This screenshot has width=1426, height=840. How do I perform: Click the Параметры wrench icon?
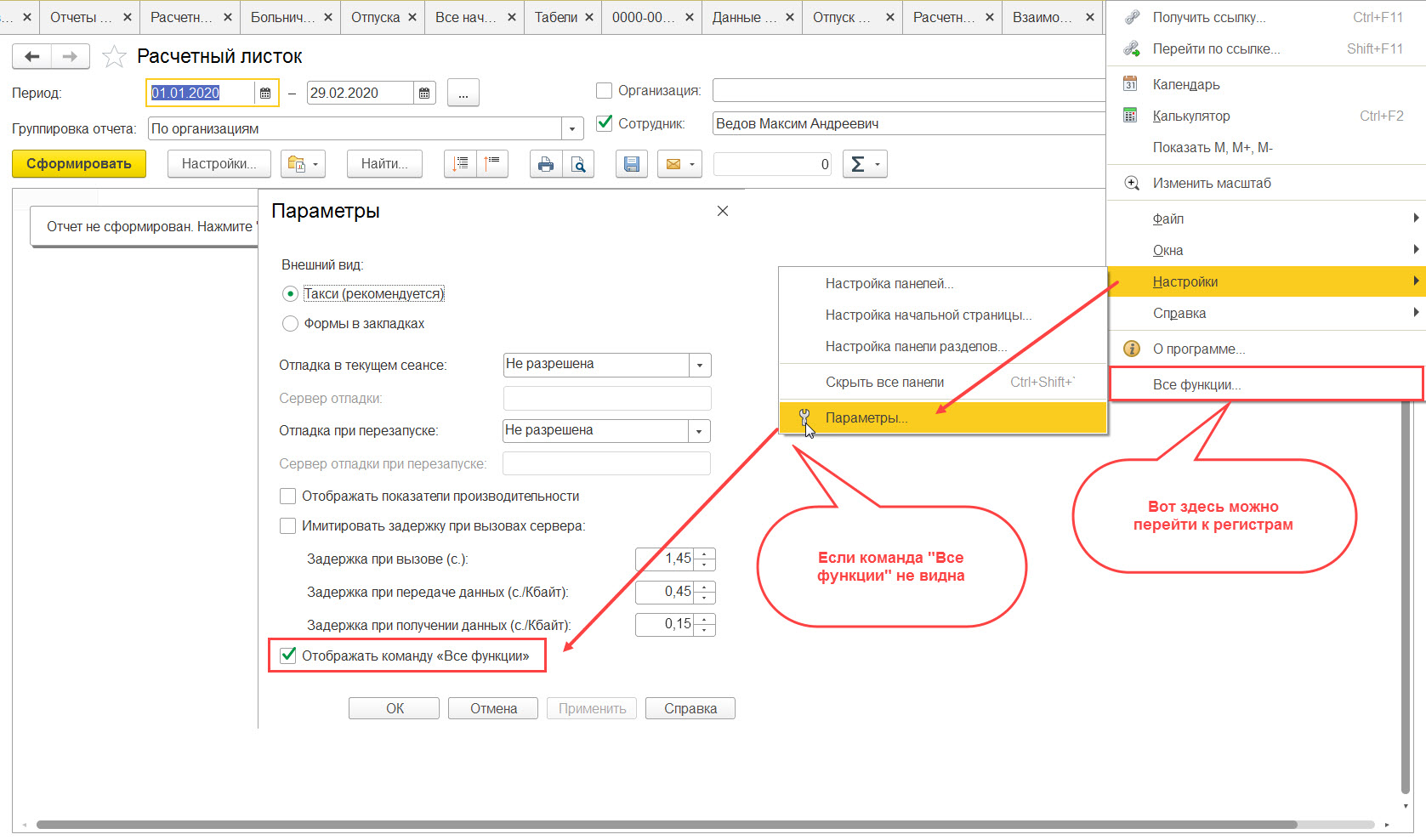point(804,417)
